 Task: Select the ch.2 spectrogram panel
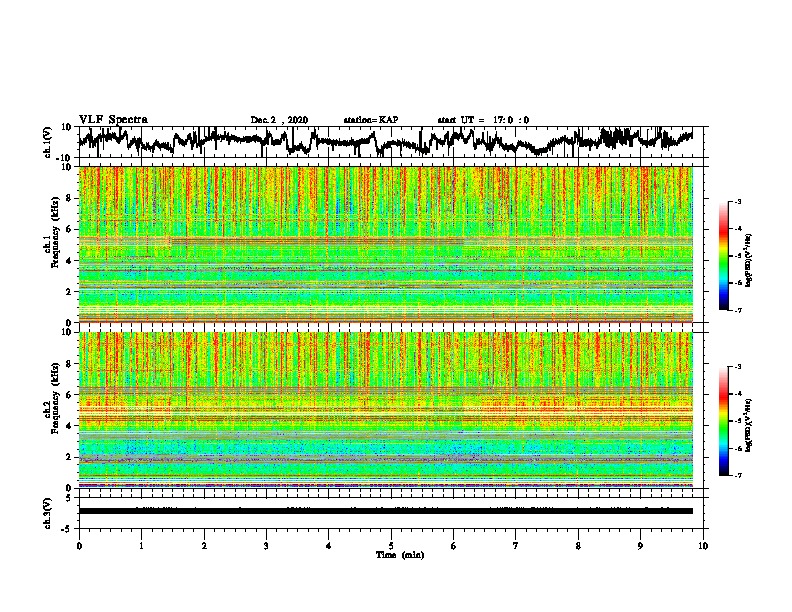coord(391,410)
